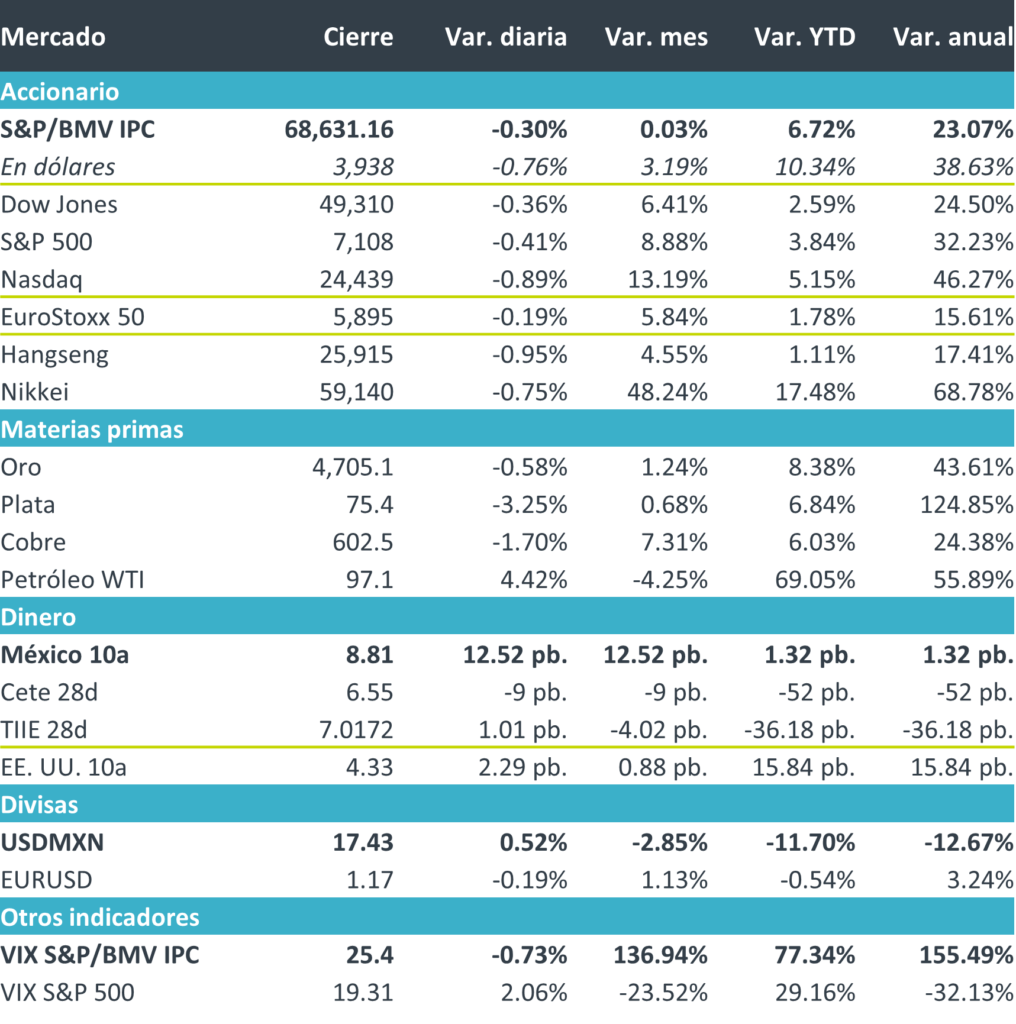Image resolution: width=1016 pixels, height=1024 pixels.
Task: Select the Accionario section header
Action: pos(60,92)
